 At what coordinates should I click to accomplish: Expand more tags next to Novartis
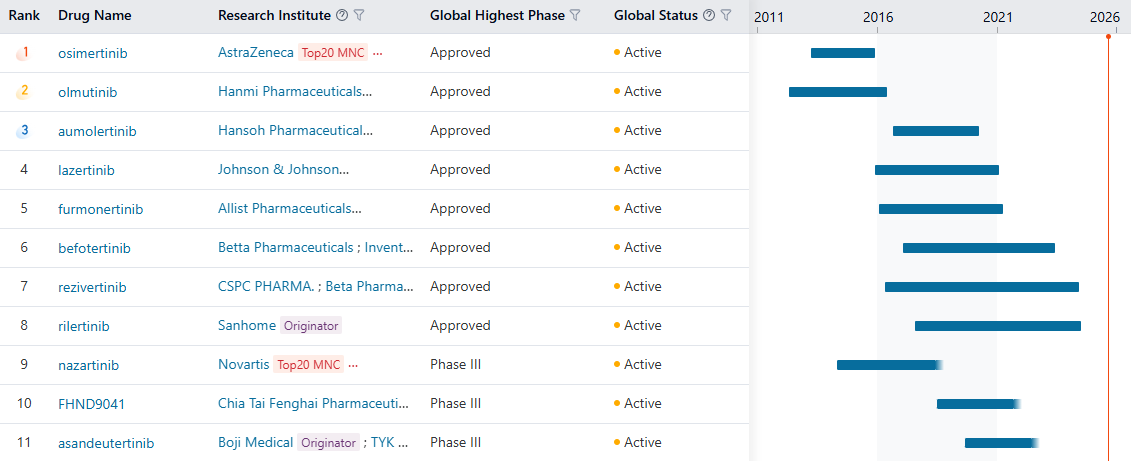coord(353,365)
